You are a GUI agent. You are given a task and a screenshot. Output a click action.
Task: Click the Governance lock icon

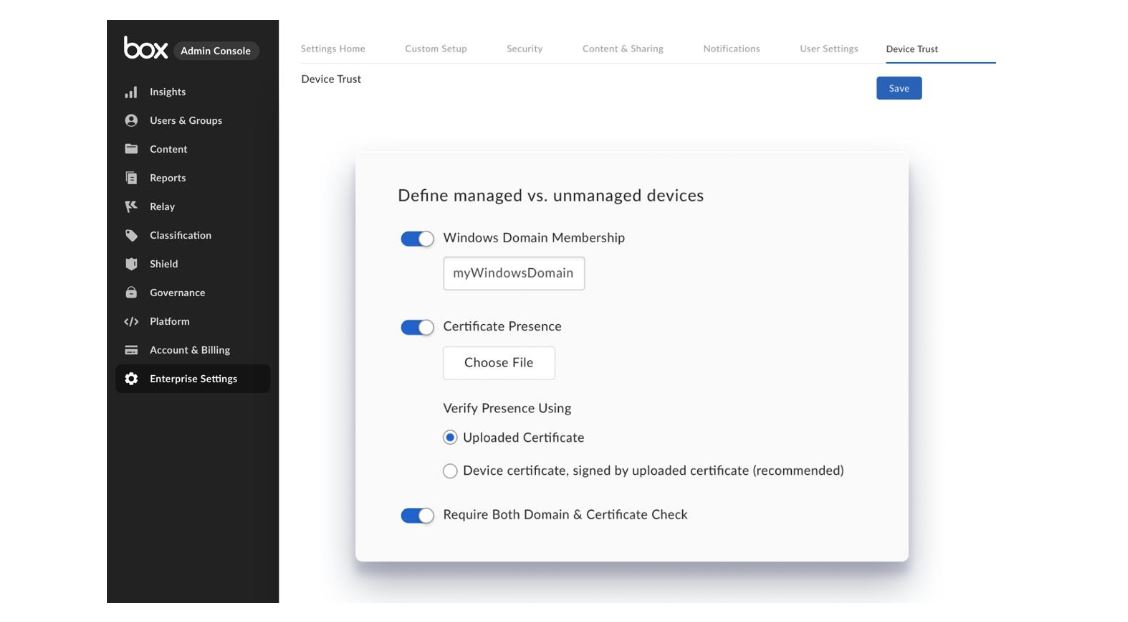131,293
